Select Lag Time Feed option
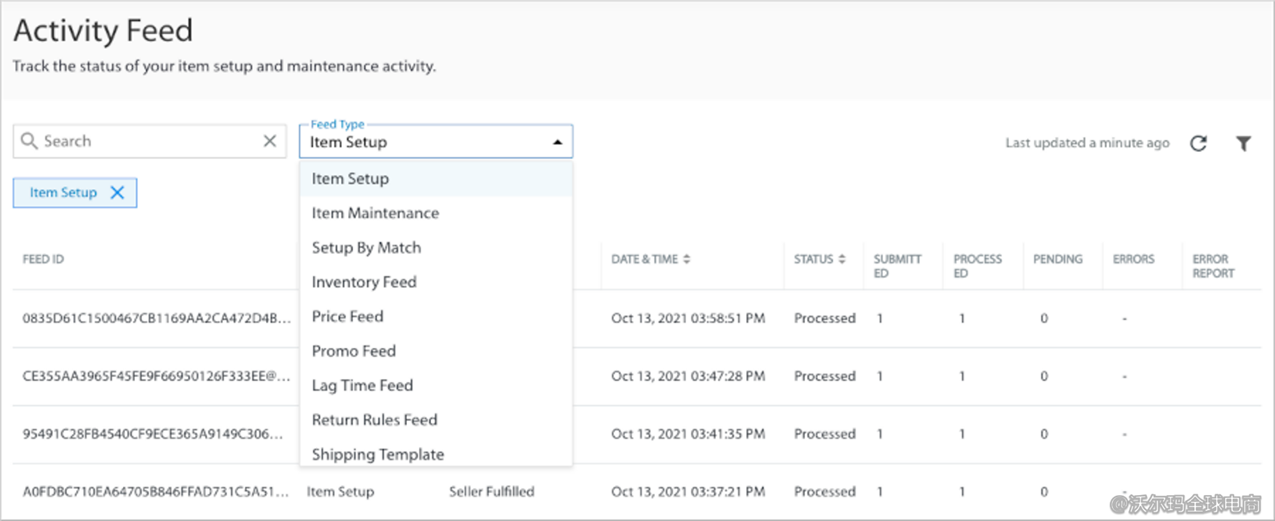 point(362,386)
